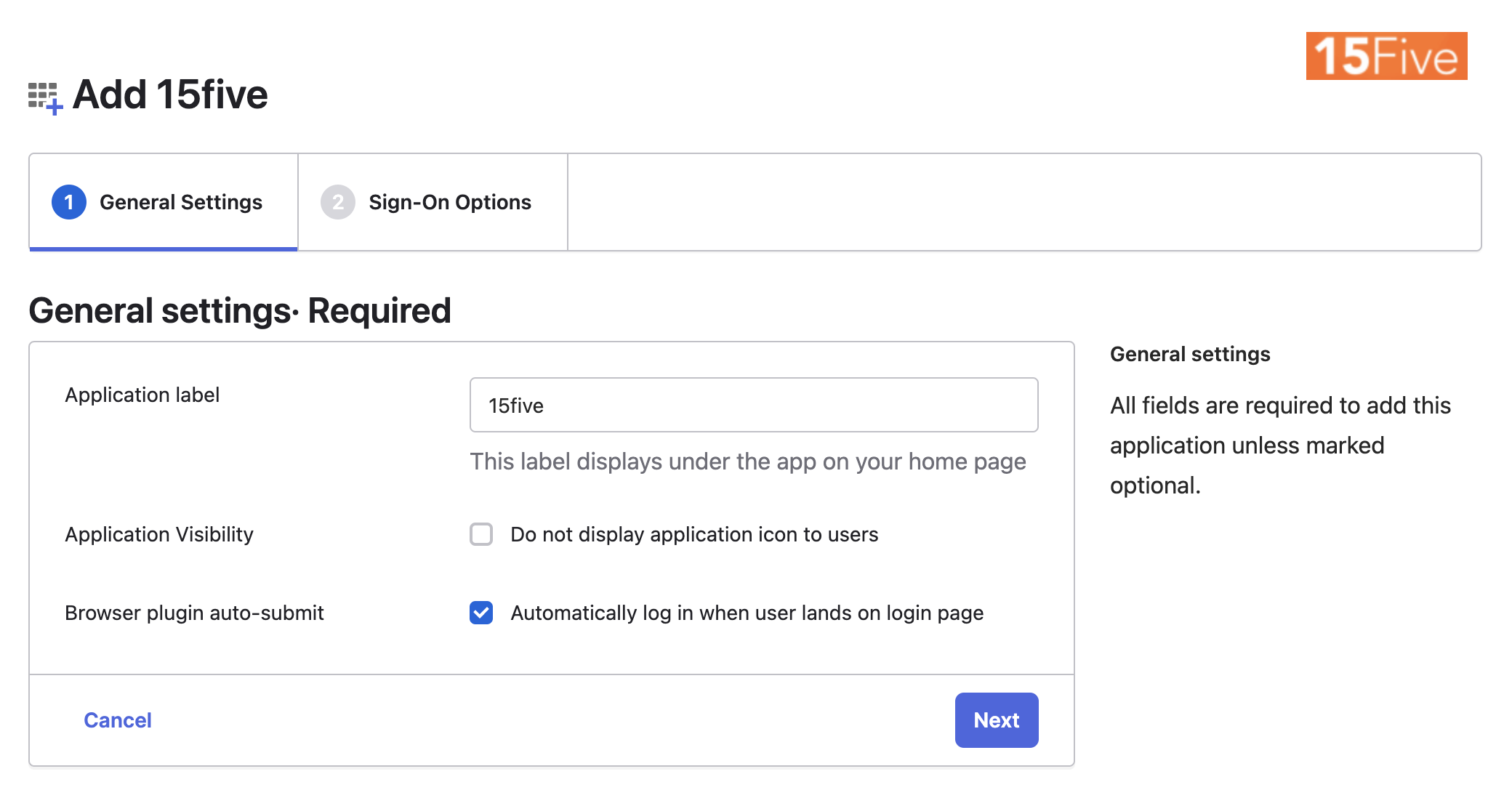
Task: Click the step 1 number circle
Action: click(69, 202)
